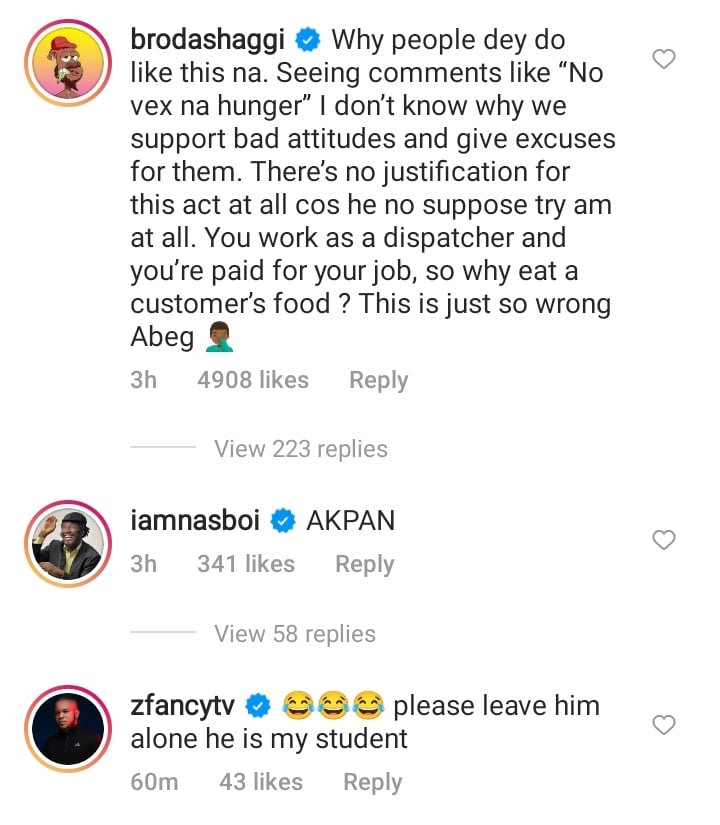Expand View 58 replies

point(295,633)
